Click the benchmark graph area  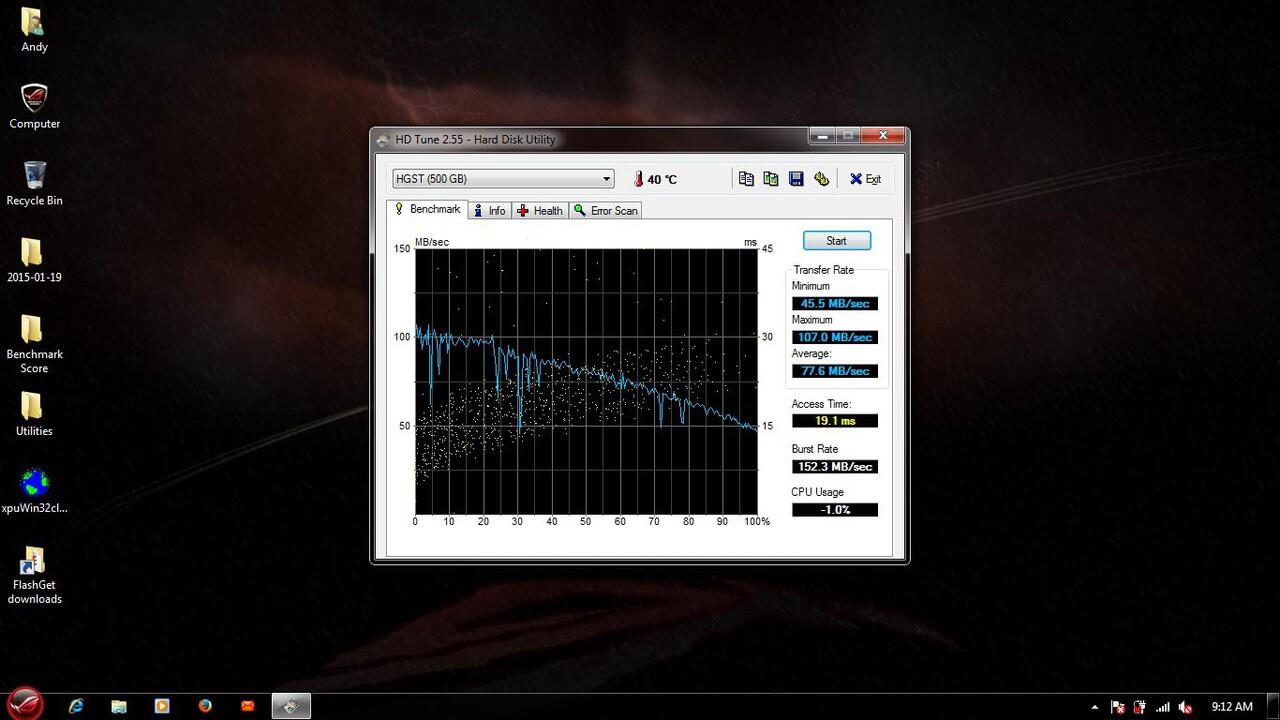(x=586, y=381)
